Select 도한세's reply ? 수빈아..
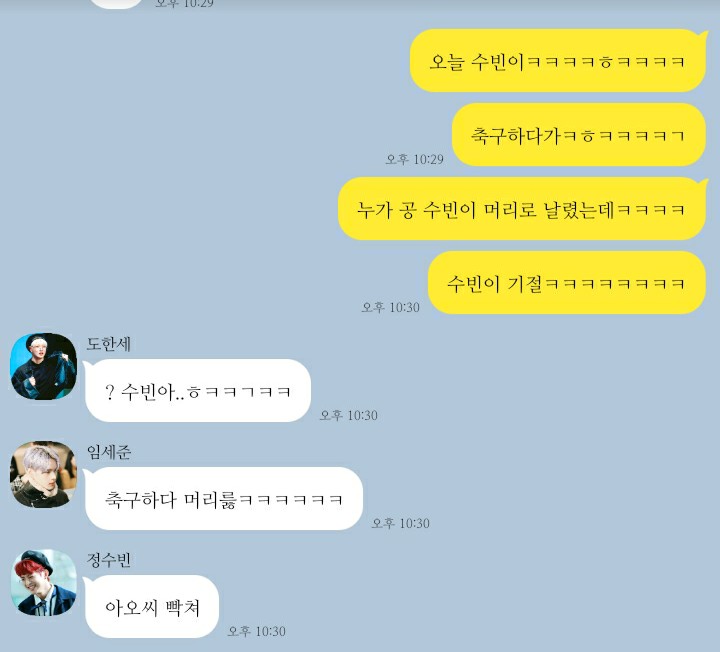720x652 pixels. click(x=198, y=391)
